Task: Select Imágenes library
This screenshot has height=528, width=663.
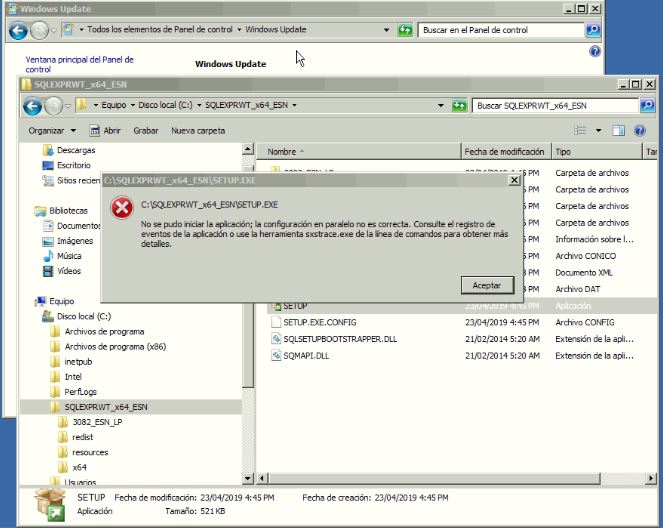Action: 68,241
